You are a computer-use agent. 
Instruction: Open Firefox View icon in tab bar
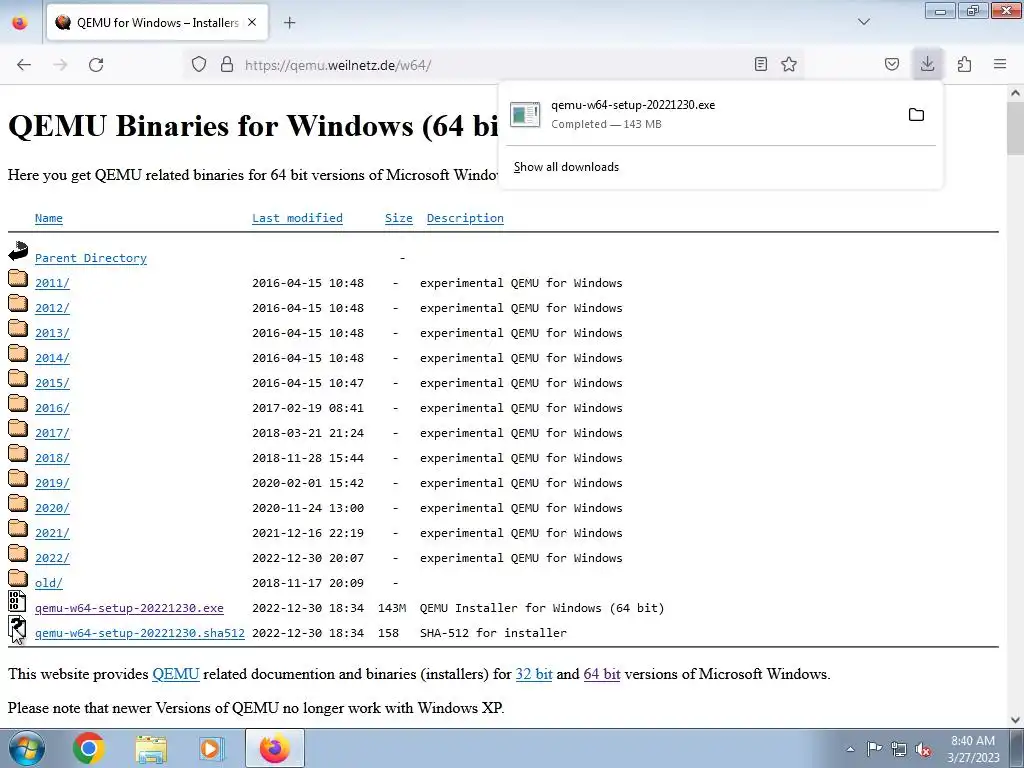(20, 22)
